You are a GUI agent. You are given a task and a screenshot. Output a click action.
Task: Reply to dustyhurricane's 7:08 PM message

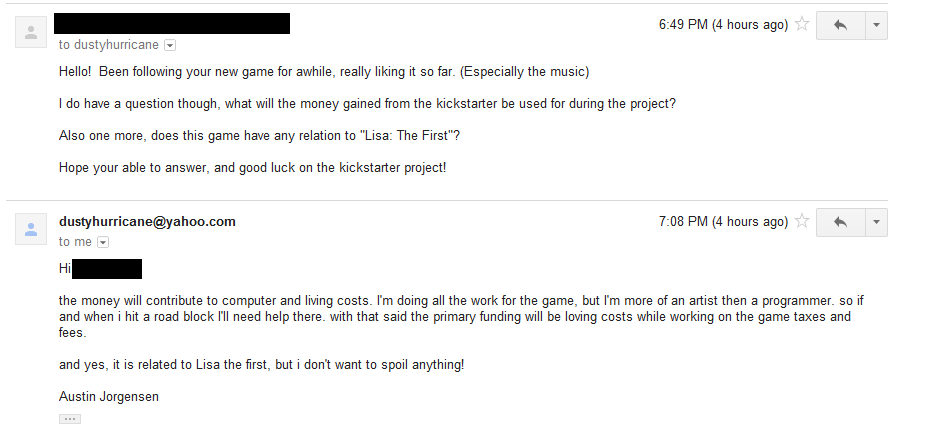point(840,222)
